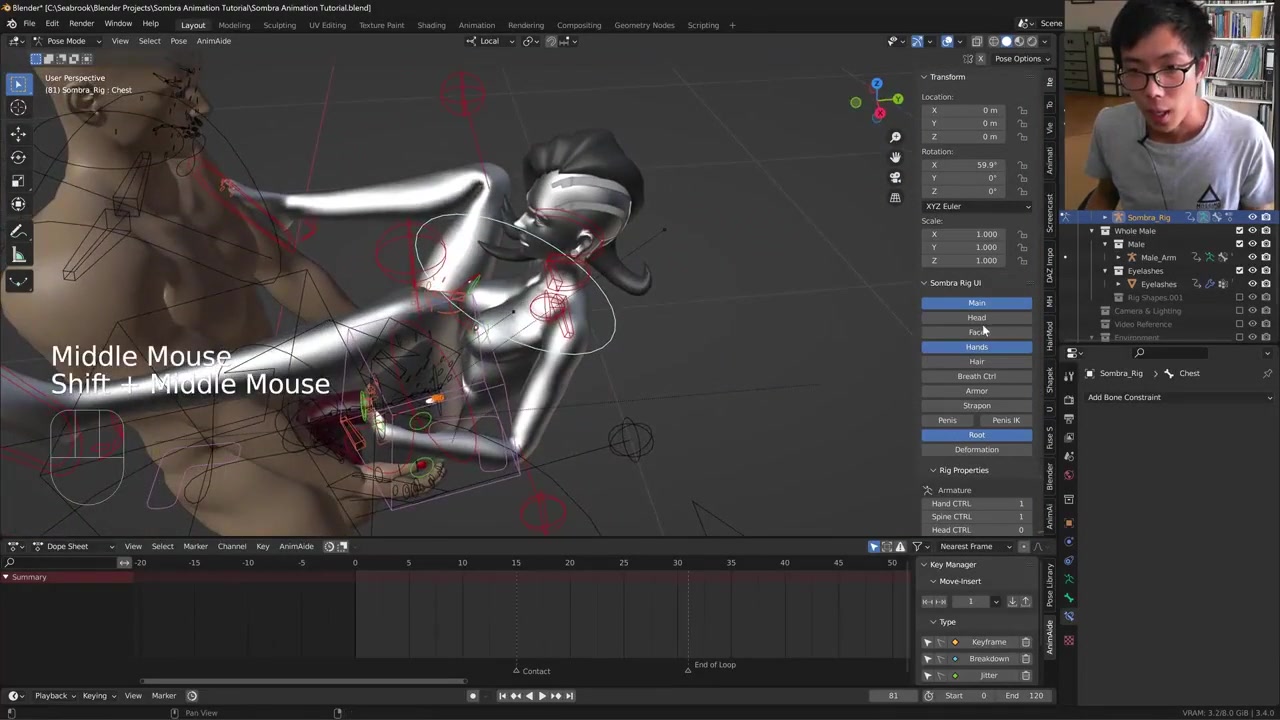Click the Hand CTRL slider

tap(977, 504)
